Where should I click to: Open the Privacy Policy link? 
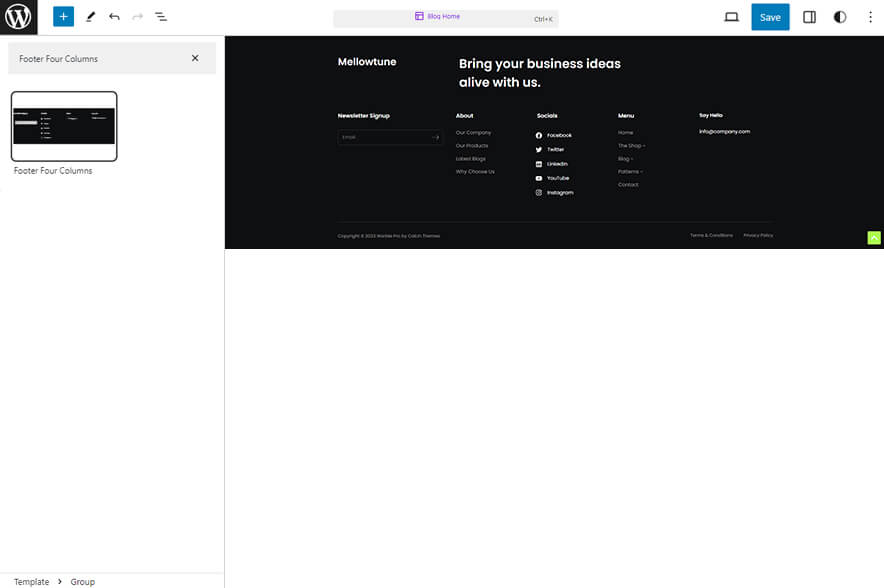click(x=757, y=235)
